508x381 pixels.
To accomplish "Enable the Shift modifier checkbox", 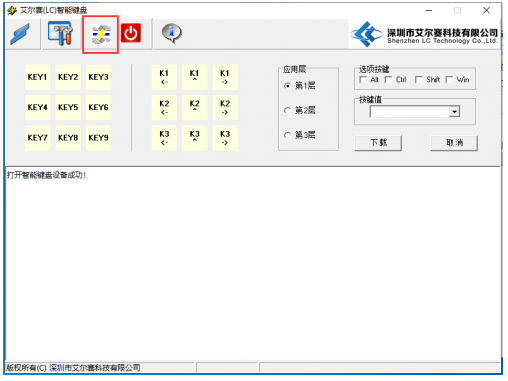I will tap(419, 80).
